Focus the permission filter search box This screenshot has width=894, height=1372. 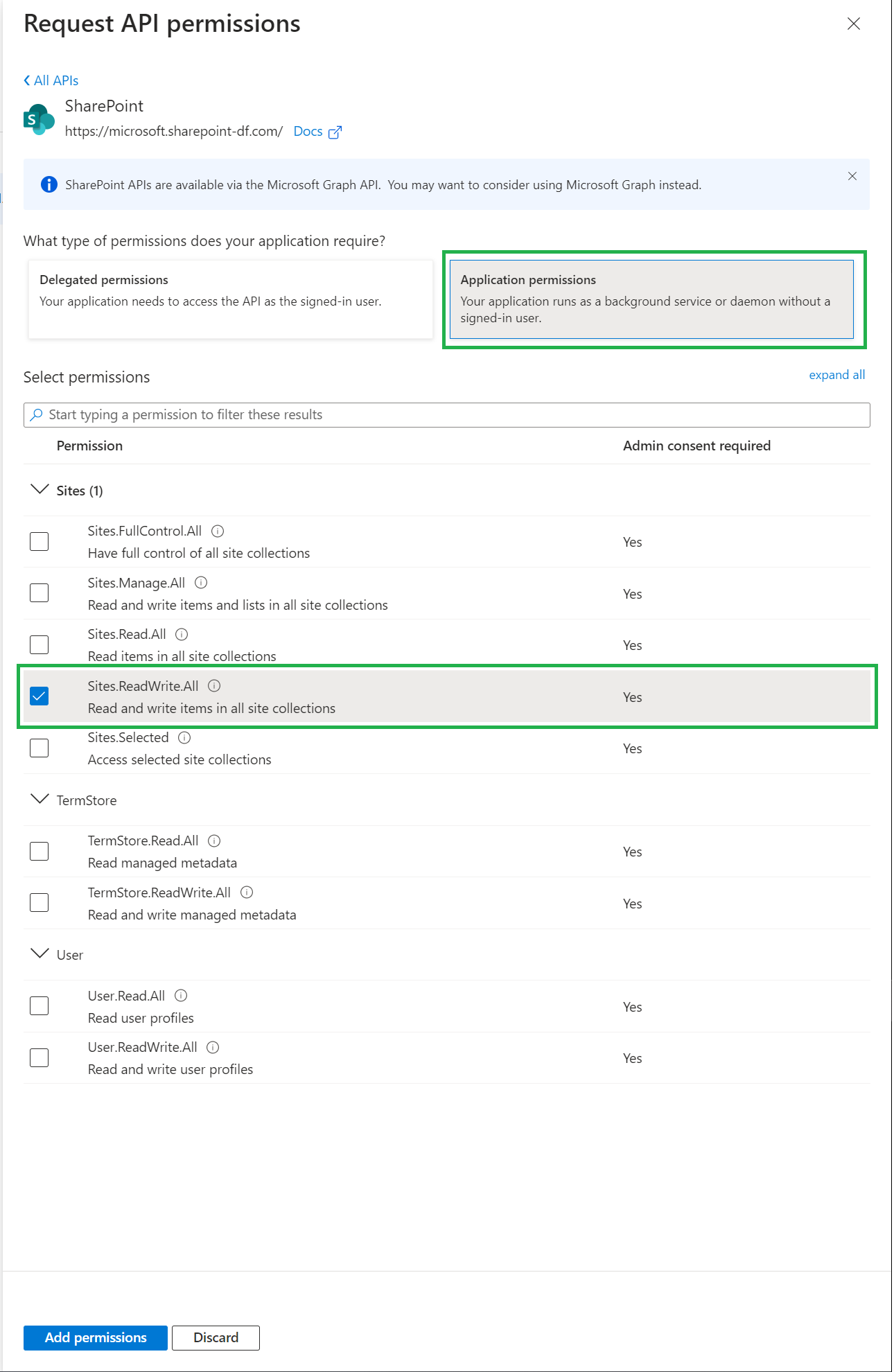point(447,415)
